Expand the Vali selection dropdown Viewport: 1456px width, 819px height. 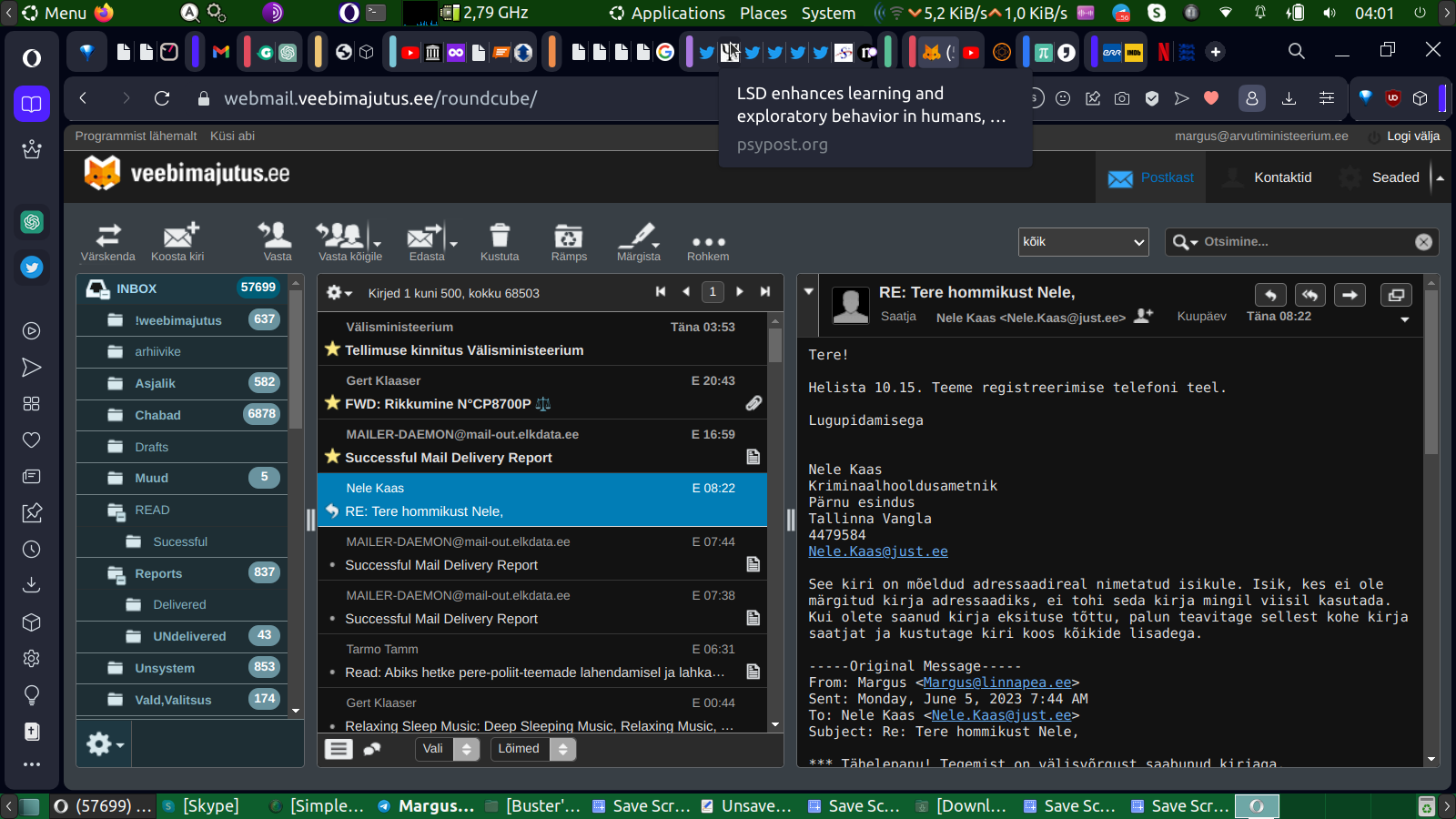tap(447, 749)
